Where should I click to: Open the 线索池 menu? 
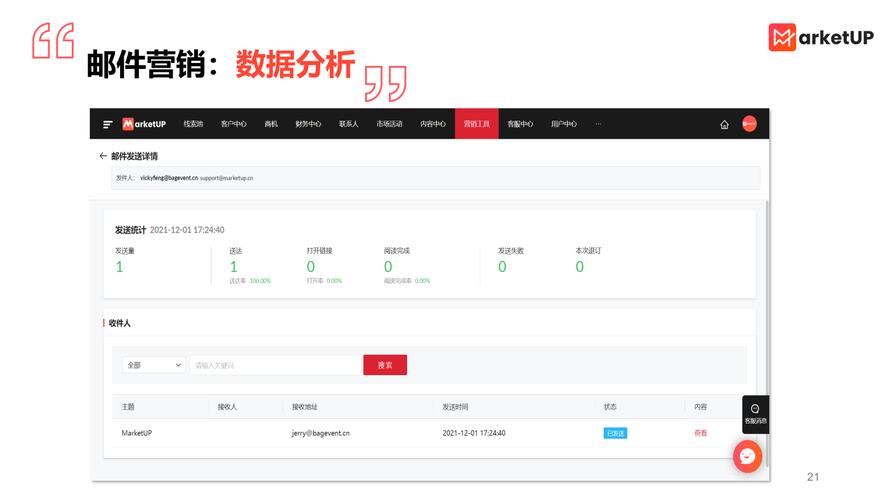[x=193, y=124]
